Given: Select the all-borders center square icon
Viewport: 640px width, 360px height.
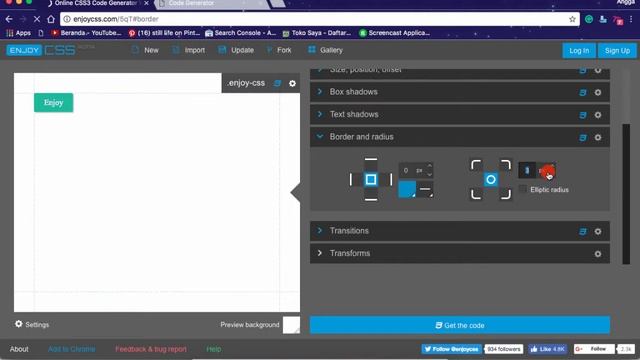Looking at the screenshot, I should click(x=371, y=180).
